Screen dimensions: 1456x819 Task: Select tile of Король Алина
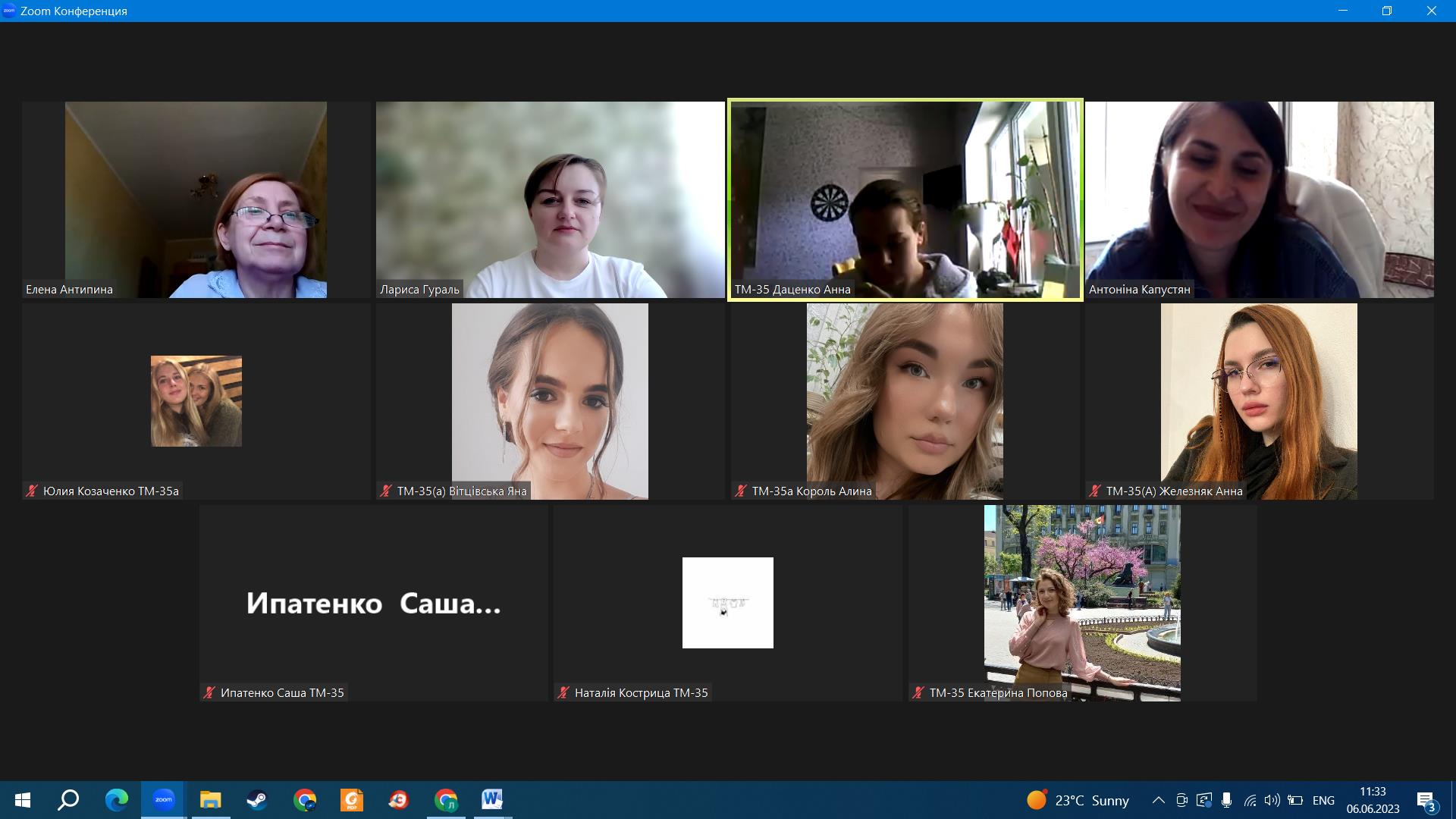coord(905,401)
